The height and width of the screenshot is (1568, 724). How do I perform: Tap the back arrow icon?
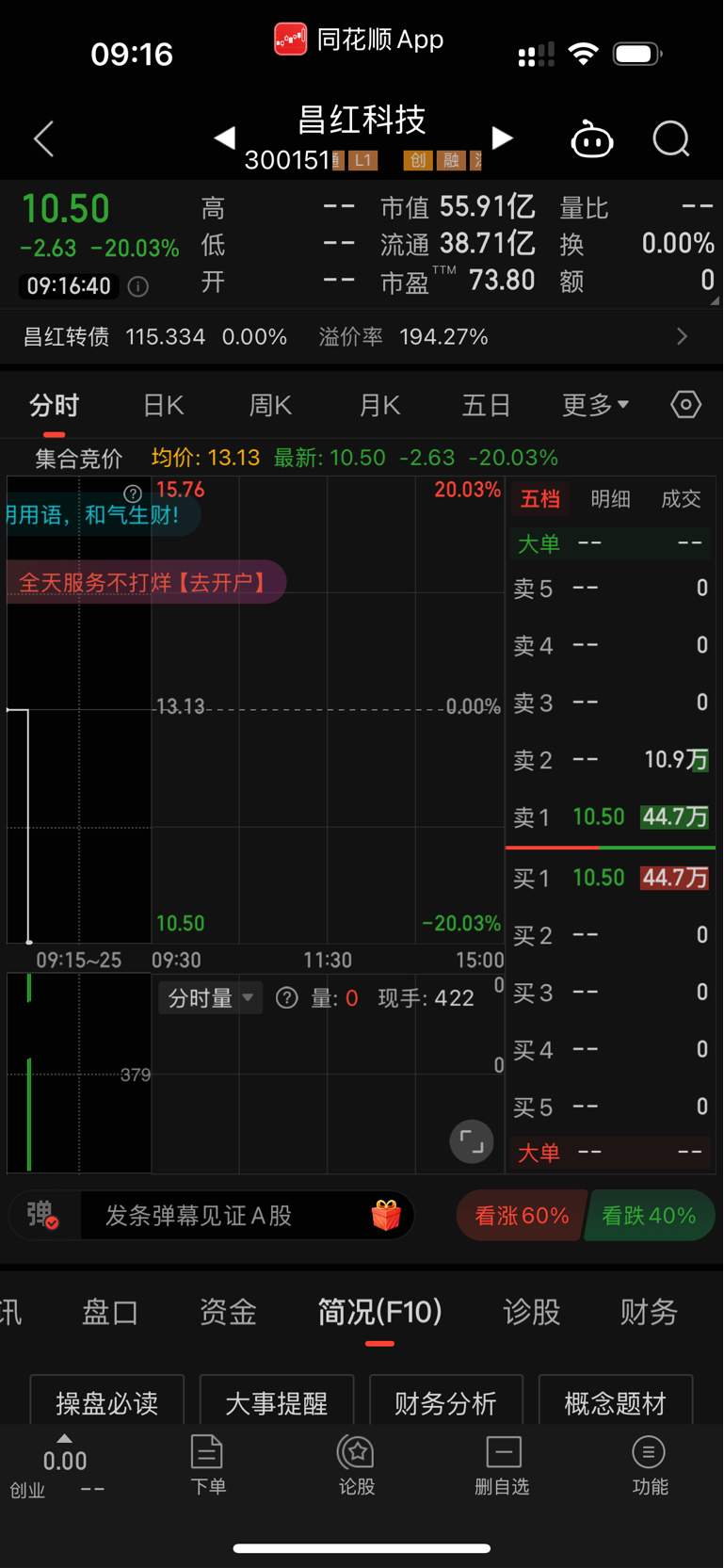point(44,139)
